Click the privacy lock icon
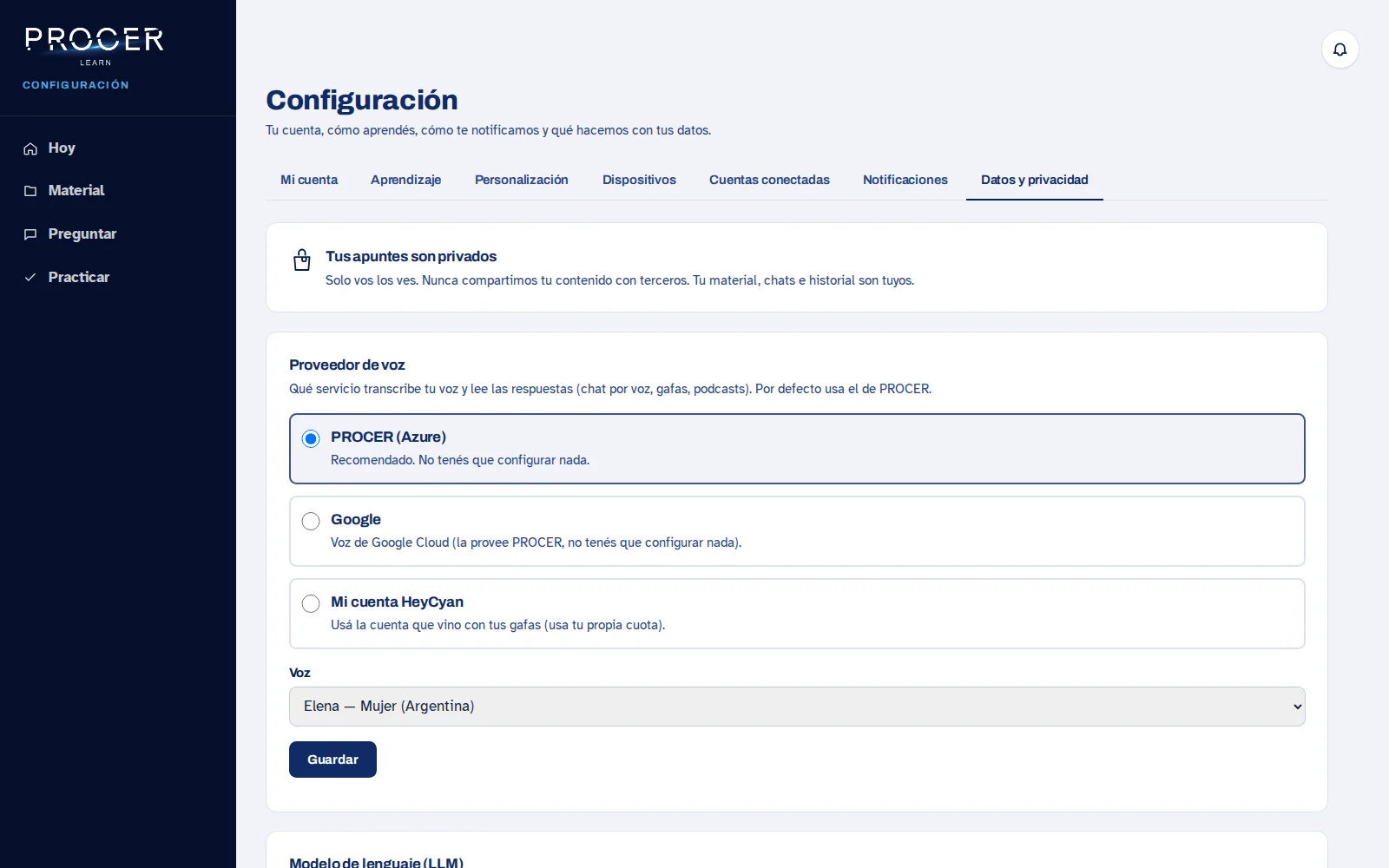The width and height of the screenshot is (1389, 868). tap(302, 260)
